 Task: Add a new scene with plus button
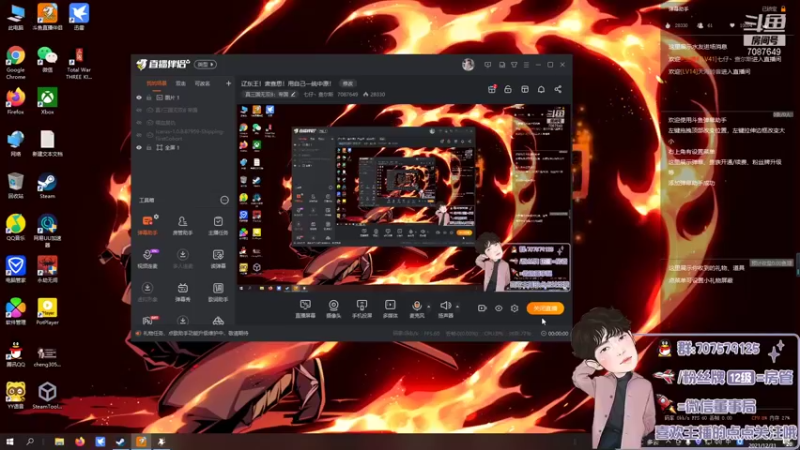click(x=228, y=83)
